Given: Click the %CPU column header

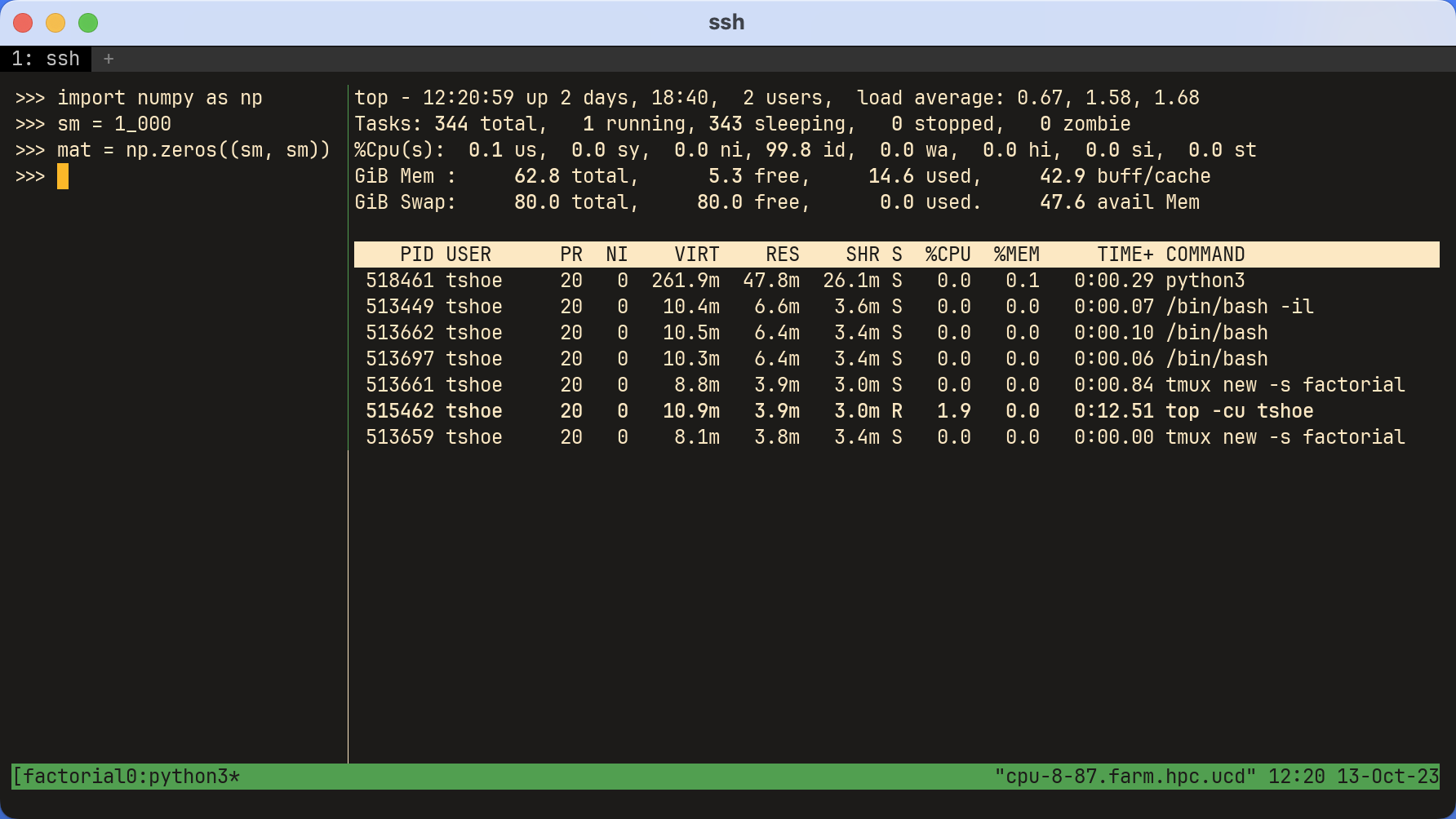Looking at the screenshot, I should (948, 255).
